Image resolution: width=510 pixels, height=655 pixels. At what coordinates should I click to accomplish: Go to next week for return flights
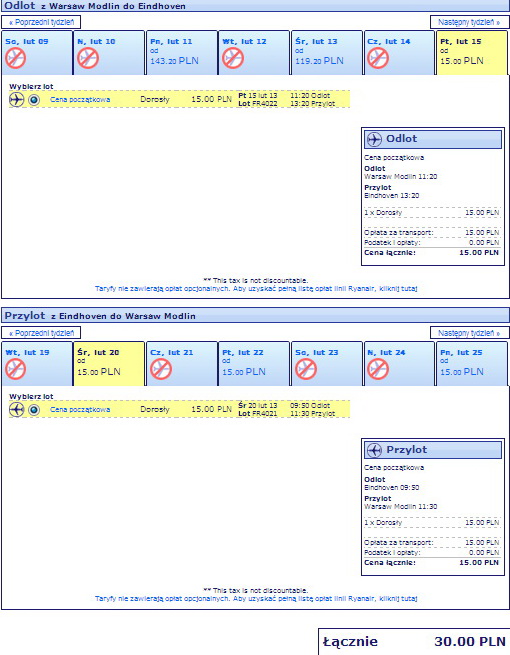click(469, 333)
